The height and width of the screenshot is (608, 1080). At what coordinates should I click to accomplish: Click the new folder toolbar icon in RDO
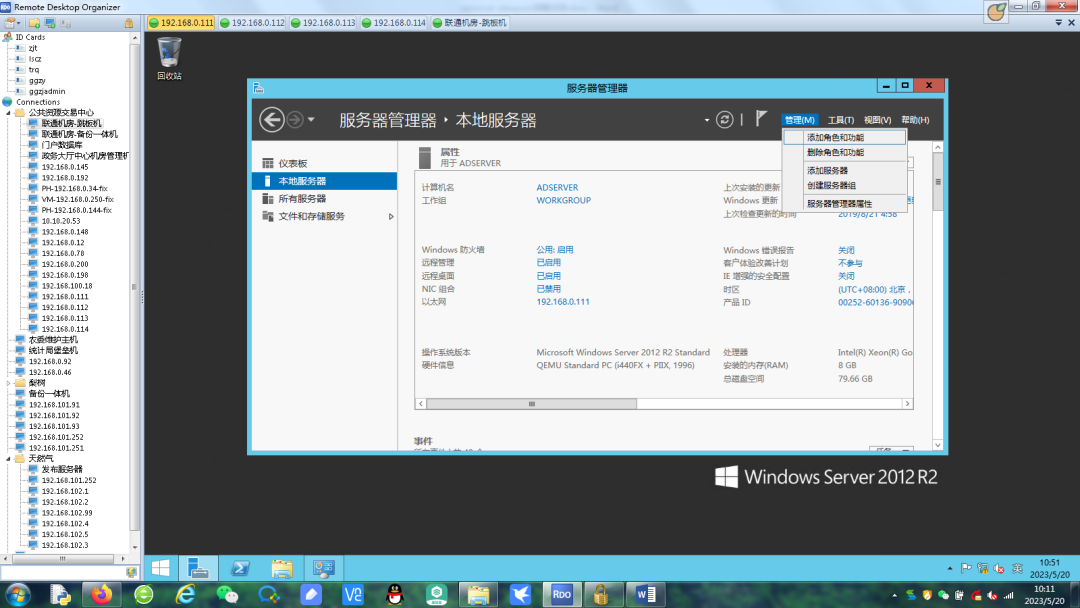[x=34, y=23]
